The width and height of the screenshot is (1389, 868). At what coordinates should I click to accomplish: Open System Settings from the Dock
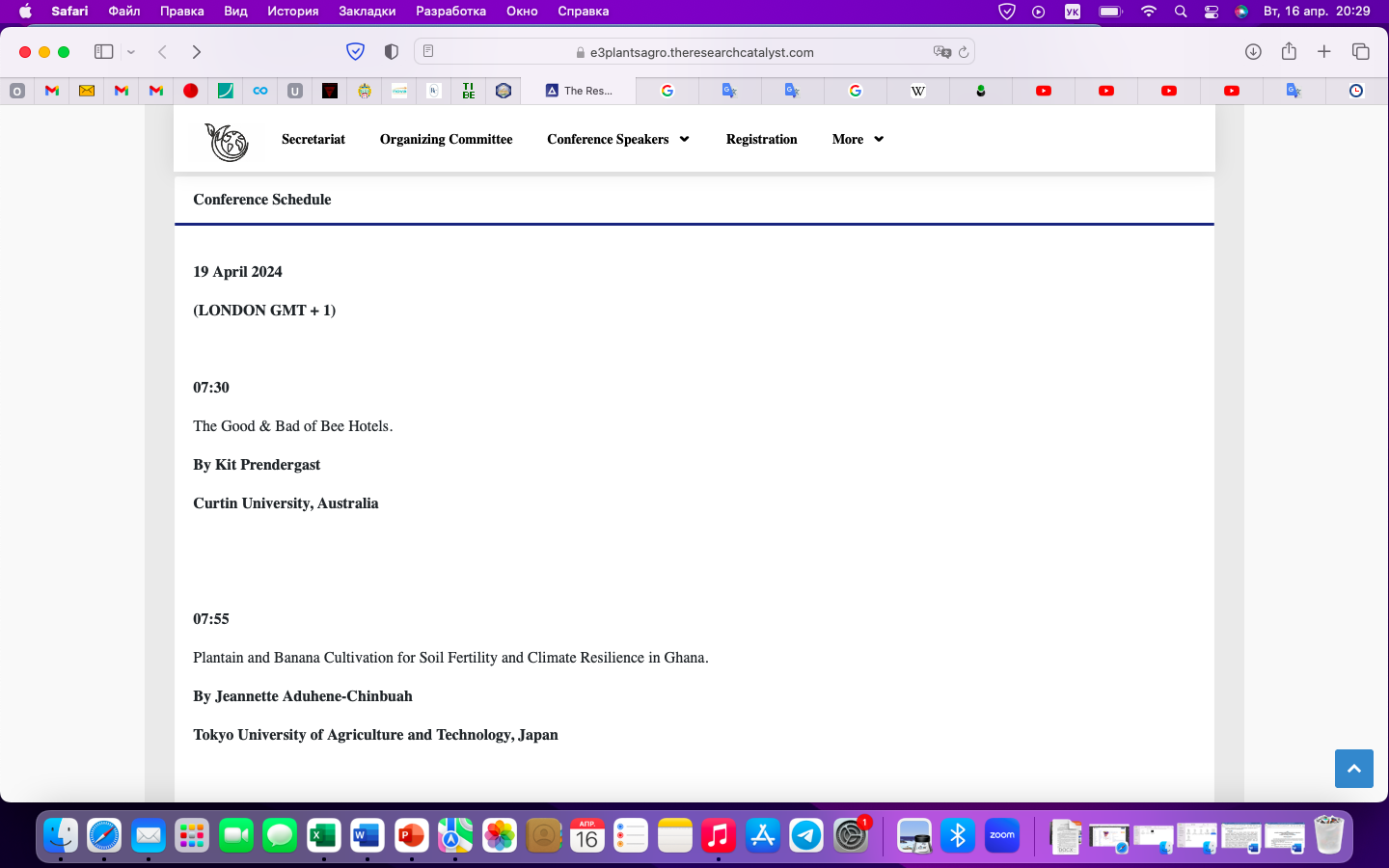click(851, 835)
